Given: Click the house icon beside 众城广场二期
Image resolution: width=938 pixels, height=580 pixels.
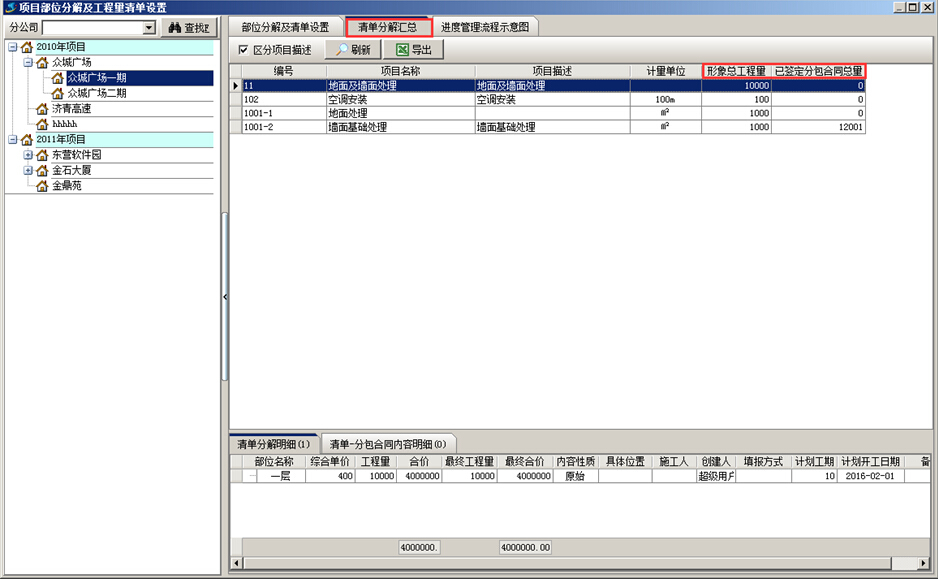Looking at the screenshot, I should coord(57,93).
